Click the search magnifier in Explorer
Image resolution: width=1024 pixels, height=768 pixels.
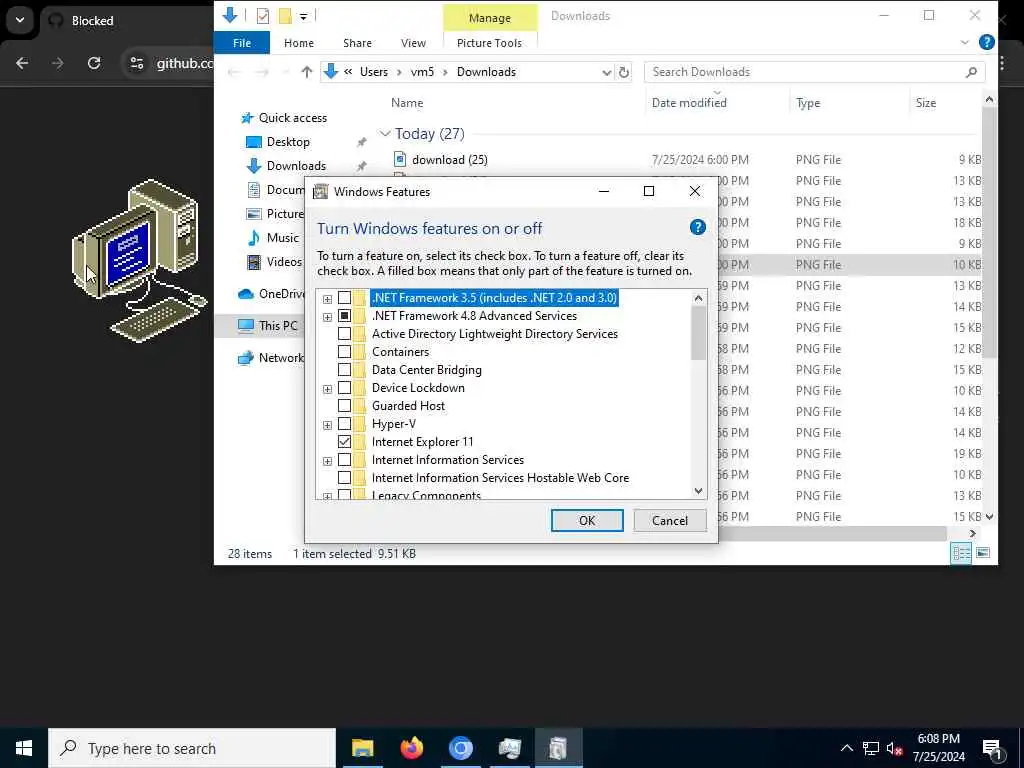971,72
